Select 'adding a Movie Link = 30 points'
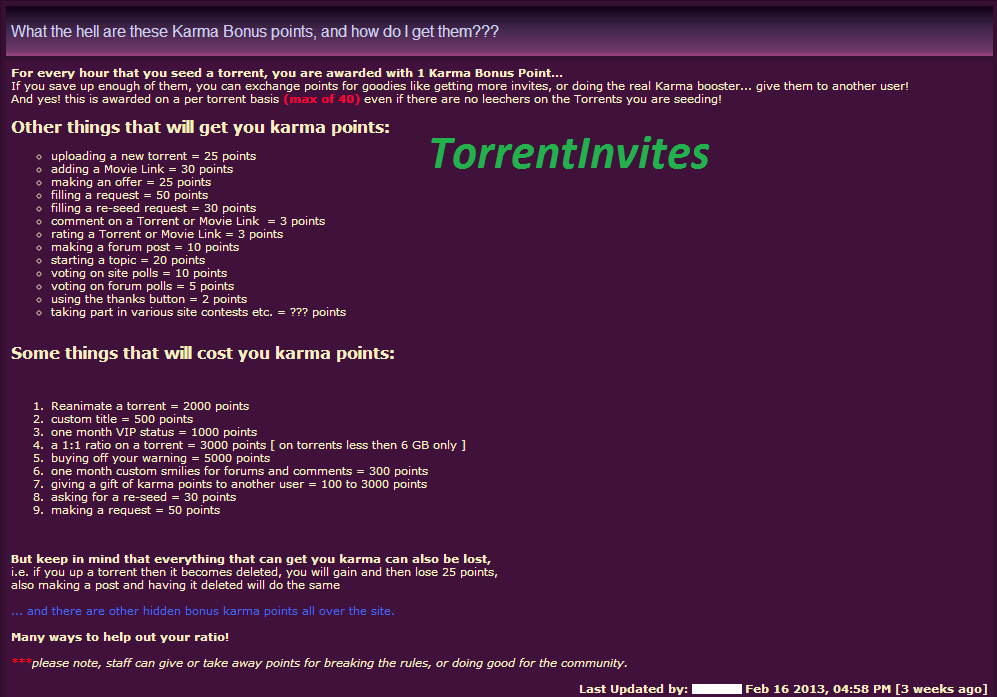The height and width of the screenshot is (697, 997). coord(142,169)
